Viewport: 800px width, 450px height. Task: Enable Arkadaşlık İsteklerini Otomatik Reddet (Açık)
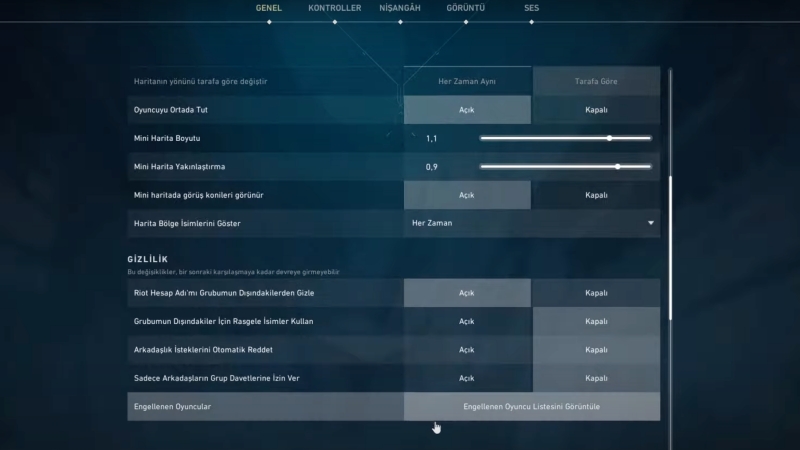coord(467,350)
